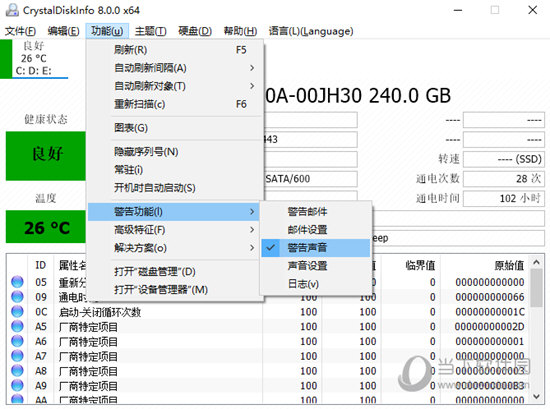This screenshot has width=550, height=409.
Task: Click the blue status orb for attribute A7
Action: (x=17, y=356)
